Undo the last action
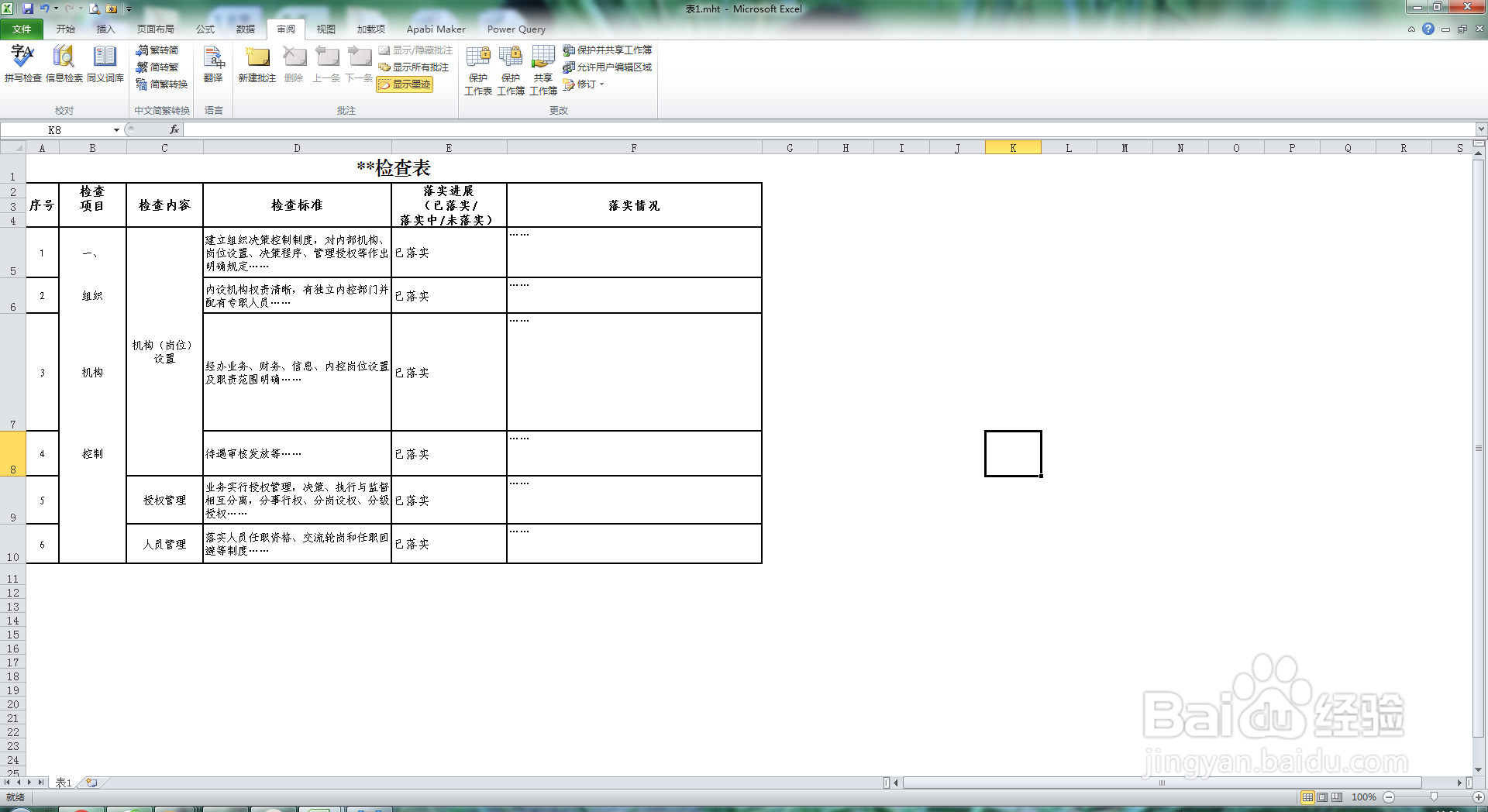This screenshot has width=1488, height=812. coord(45,9)
